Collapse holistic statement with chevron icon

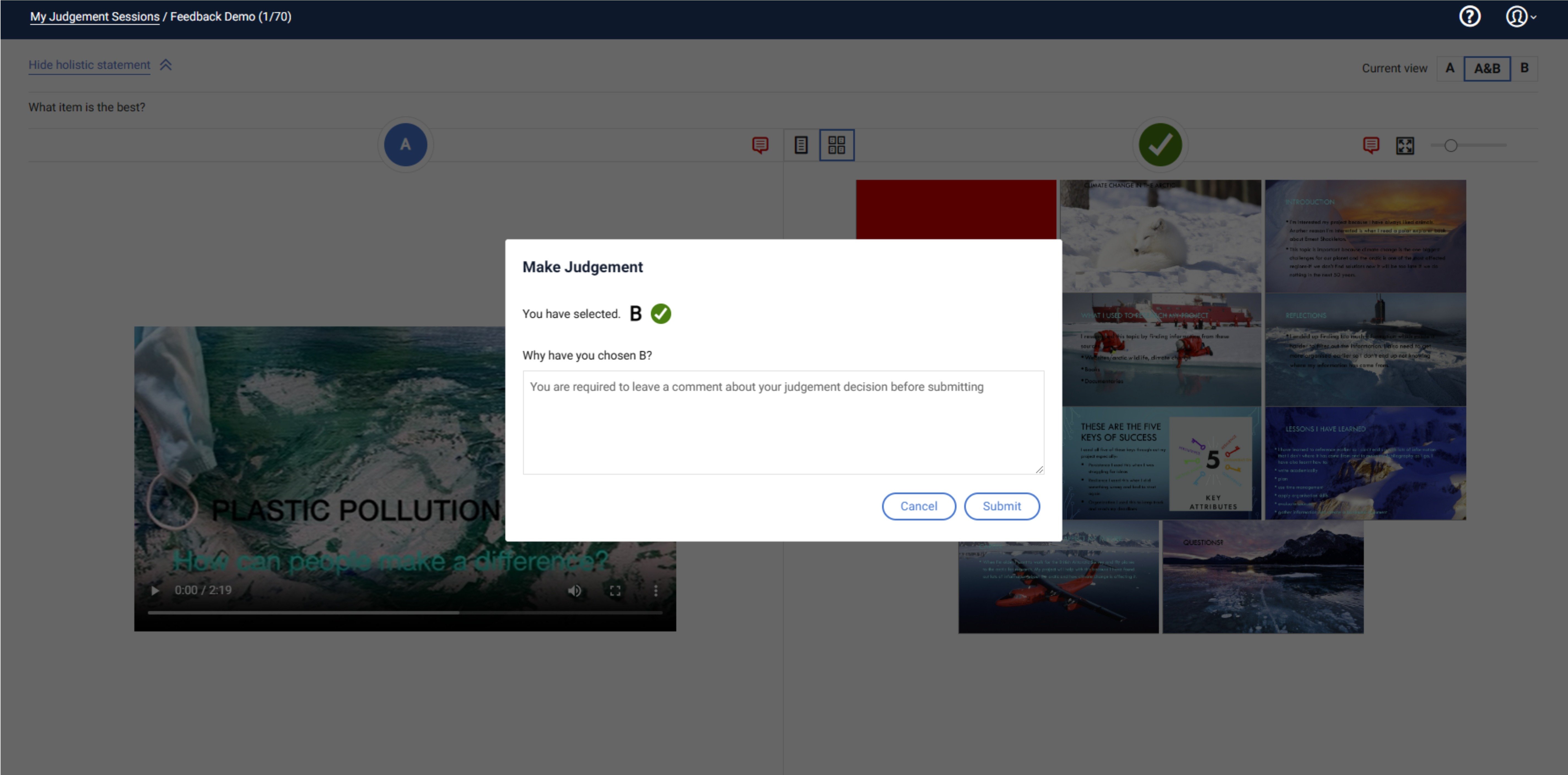coord(166,65)
